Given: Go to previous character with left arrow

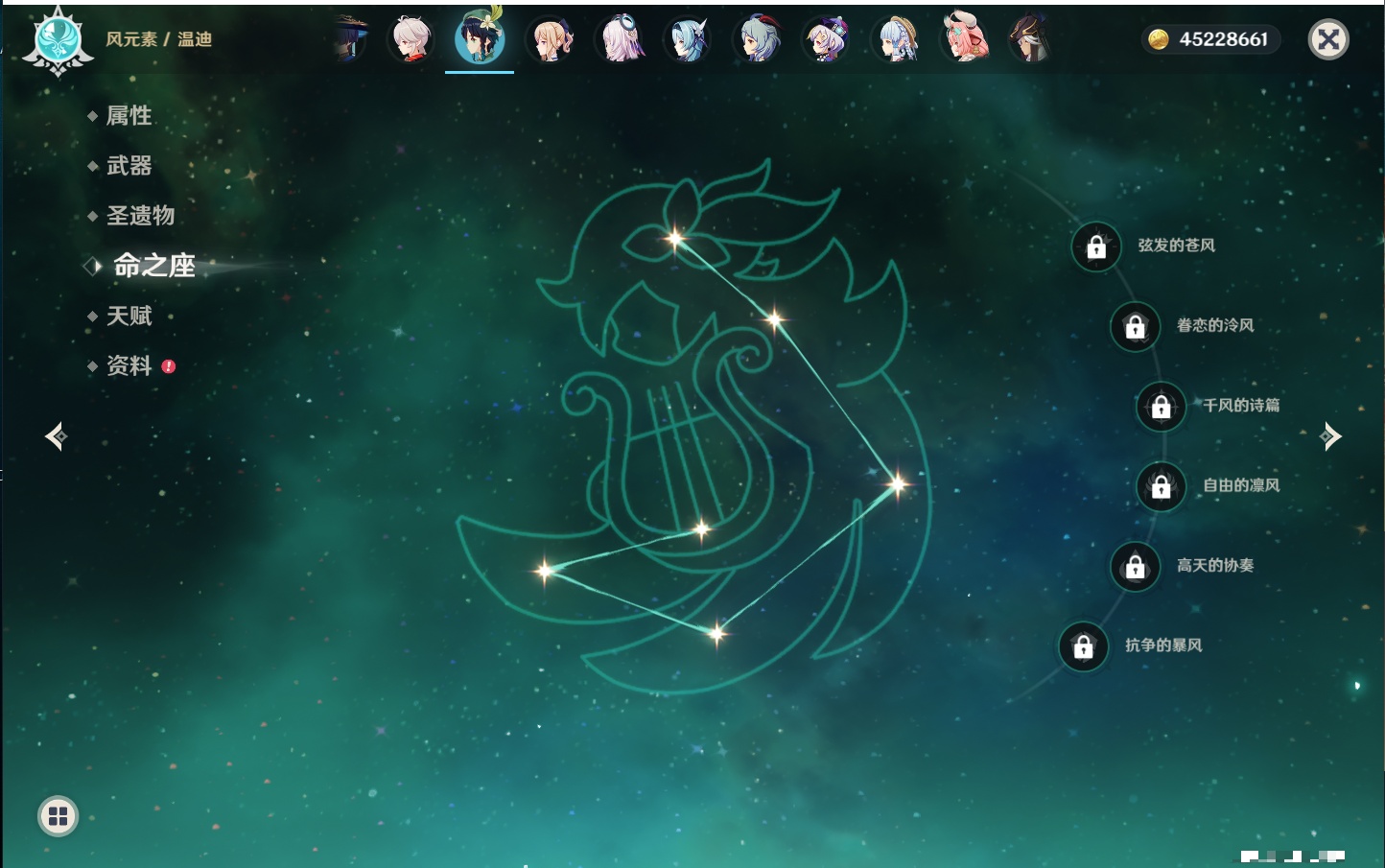Looking at the screenshot, I should 57,436.
